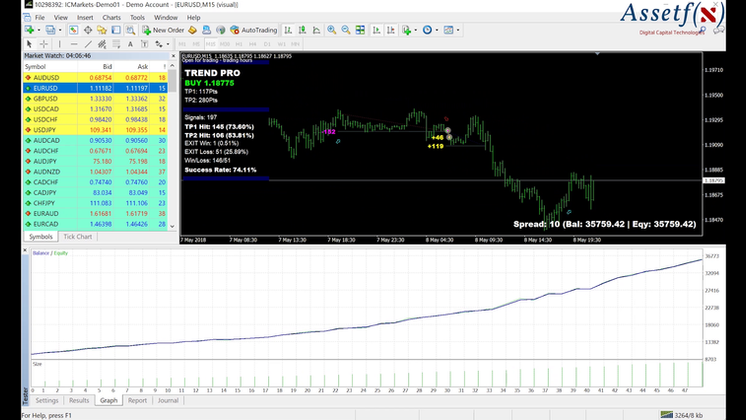Open the Navigator panel icon
This screenshot has width=746, height=420.
pyautogui.click(x=102, y=30)
